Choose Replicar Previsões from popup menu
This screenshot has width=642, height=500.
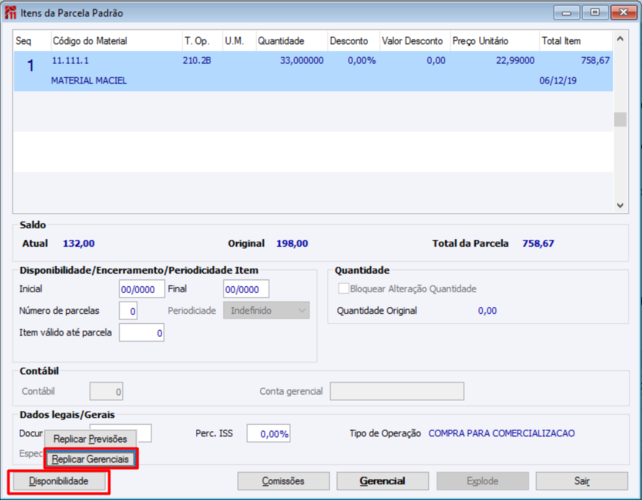(x=90, y=439)
